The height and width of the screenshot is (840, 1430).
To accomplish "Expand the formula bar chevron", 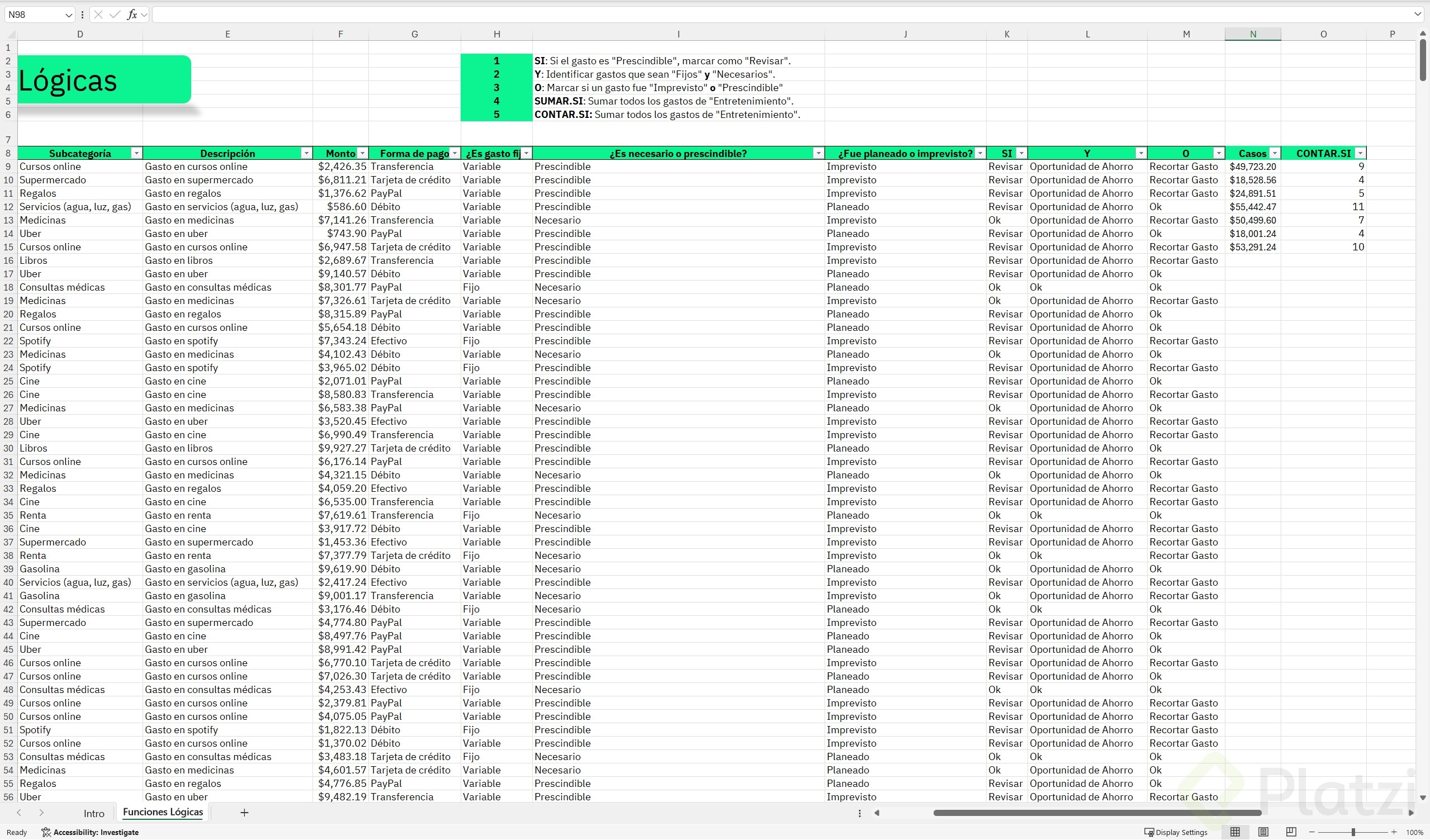I will tap(1418, 15).
